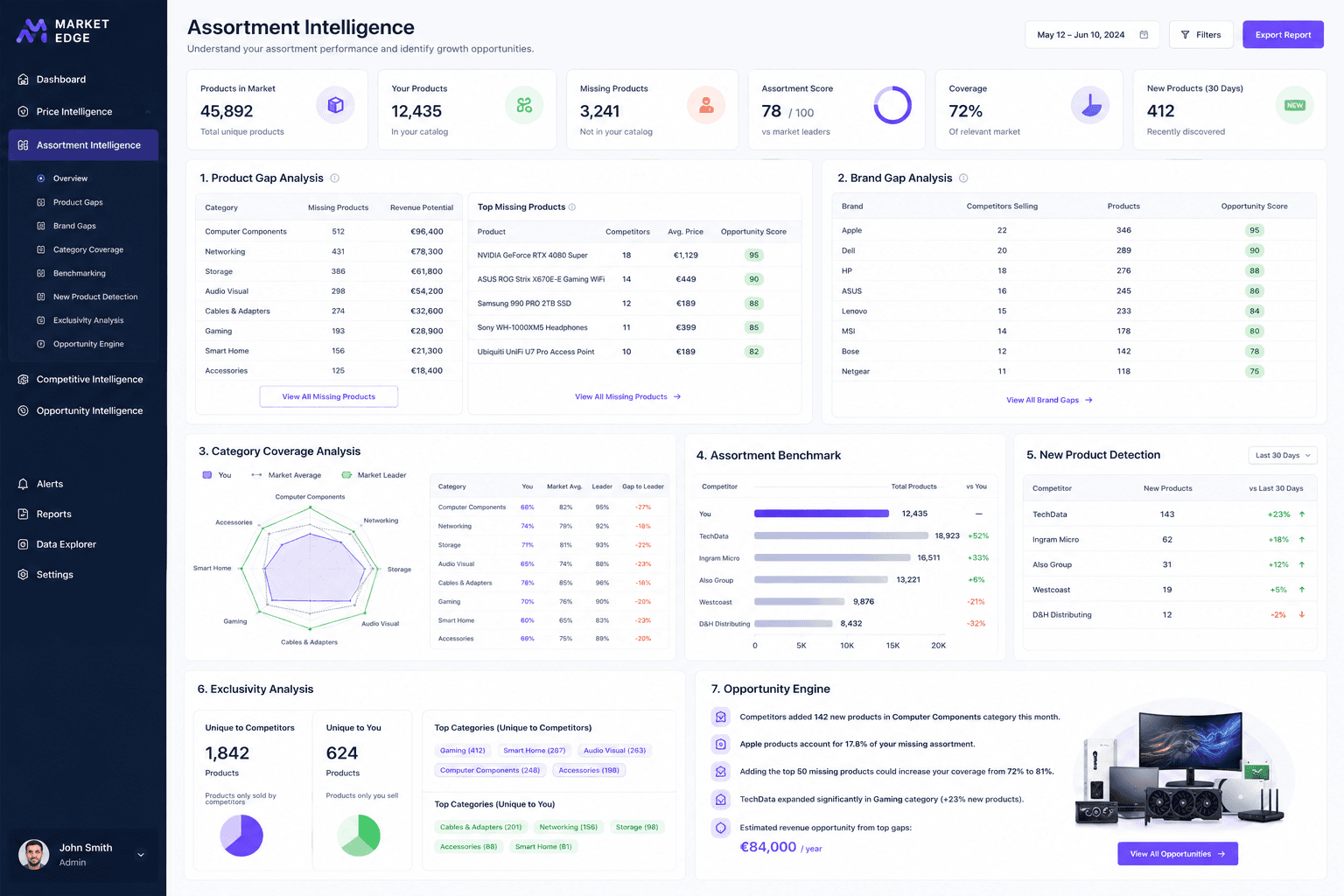Click the Computer Components (248) tag
Viewport: 1344px width, 896px height.
click(490, 771)
